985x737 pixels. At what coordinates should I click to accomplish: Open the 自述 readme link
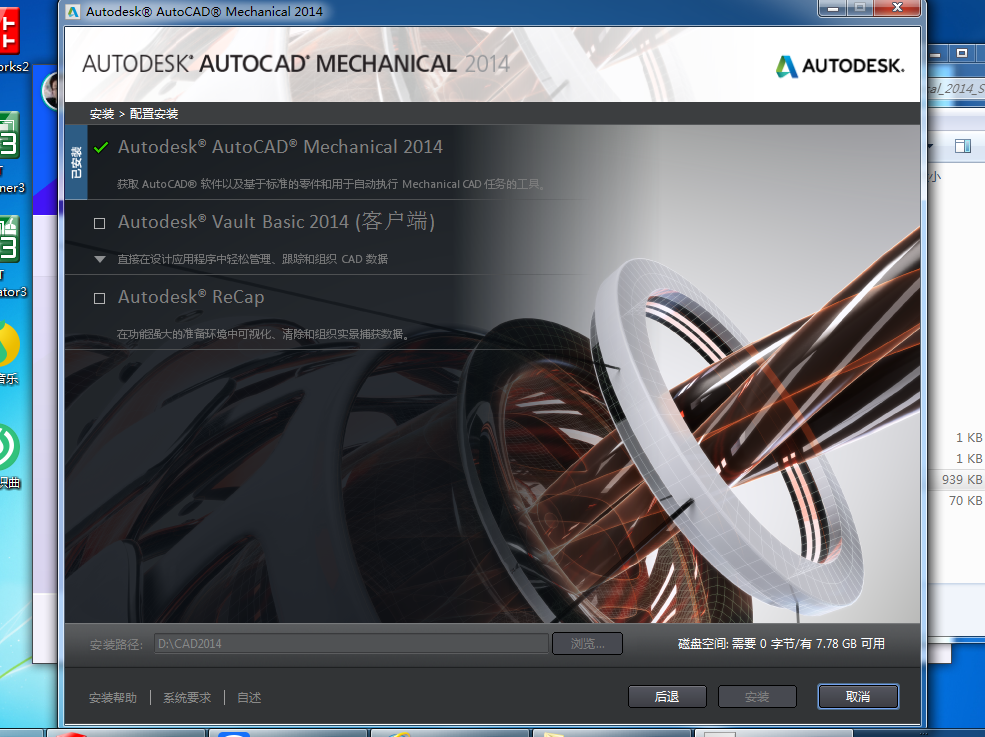249,697
